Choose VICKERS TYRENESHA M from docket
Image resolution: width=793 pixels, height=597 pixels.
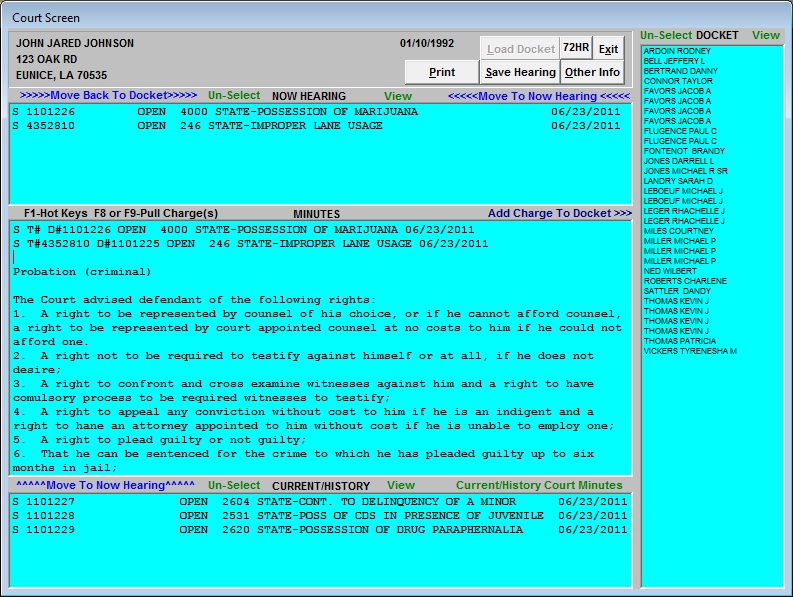pyautogui.click(x=690, y=351)
